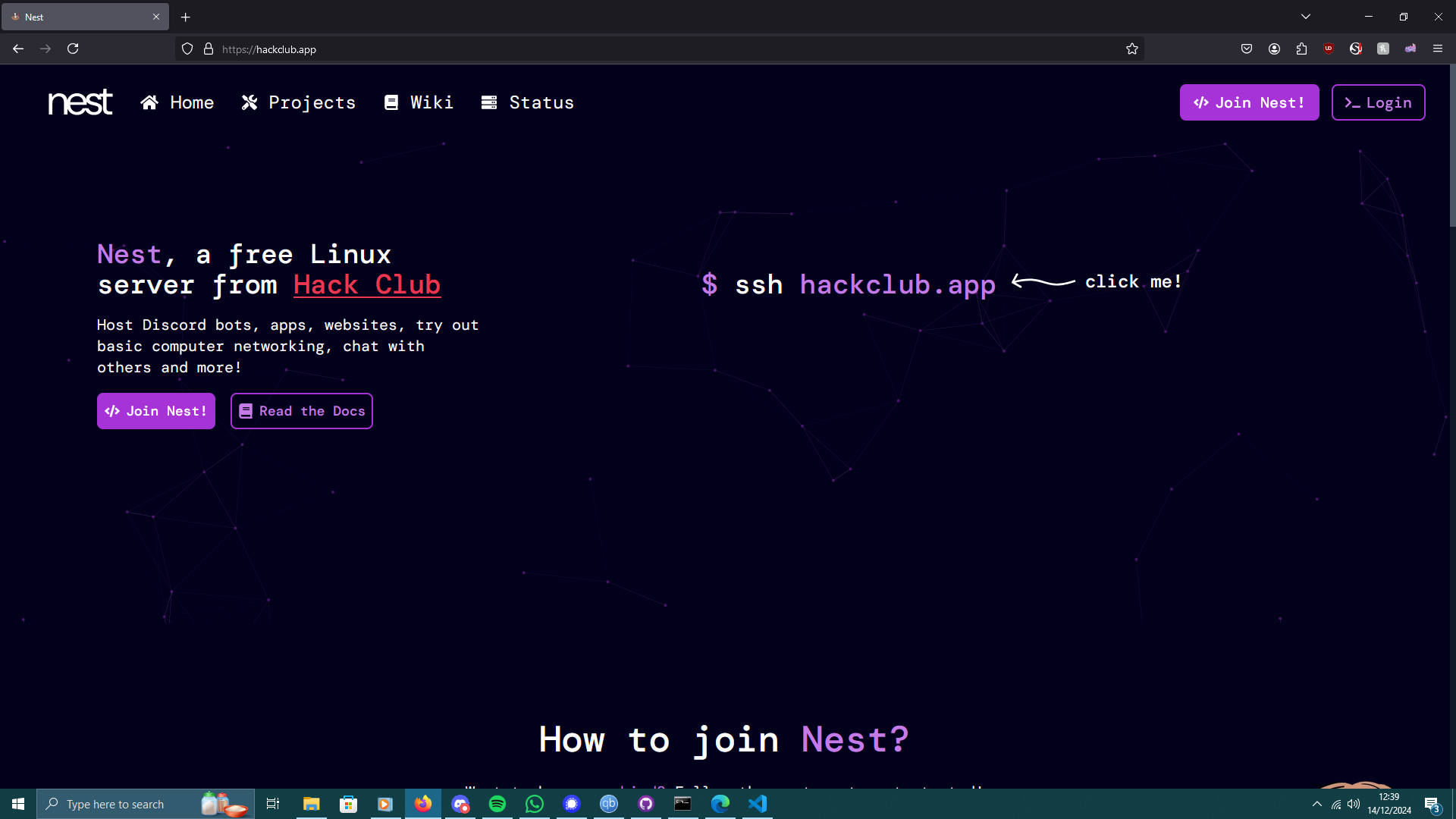Open network settings in tray
1456x819 pixels.
(x=1336, y=804)
